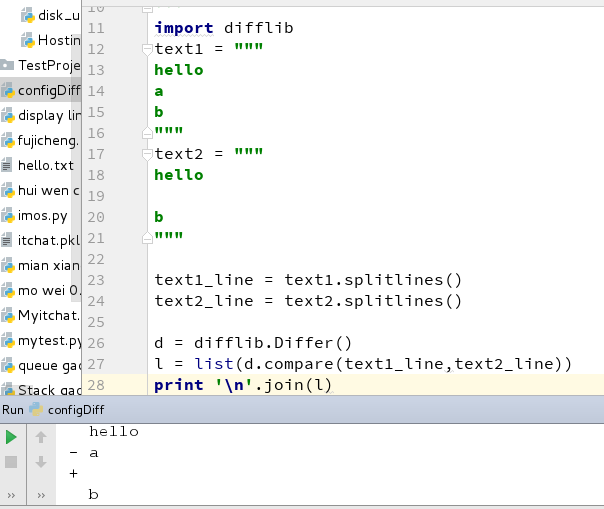This screenshot has width=604, height=509.
Task: Click line number 23 in gutter
Action: (96, 280)
